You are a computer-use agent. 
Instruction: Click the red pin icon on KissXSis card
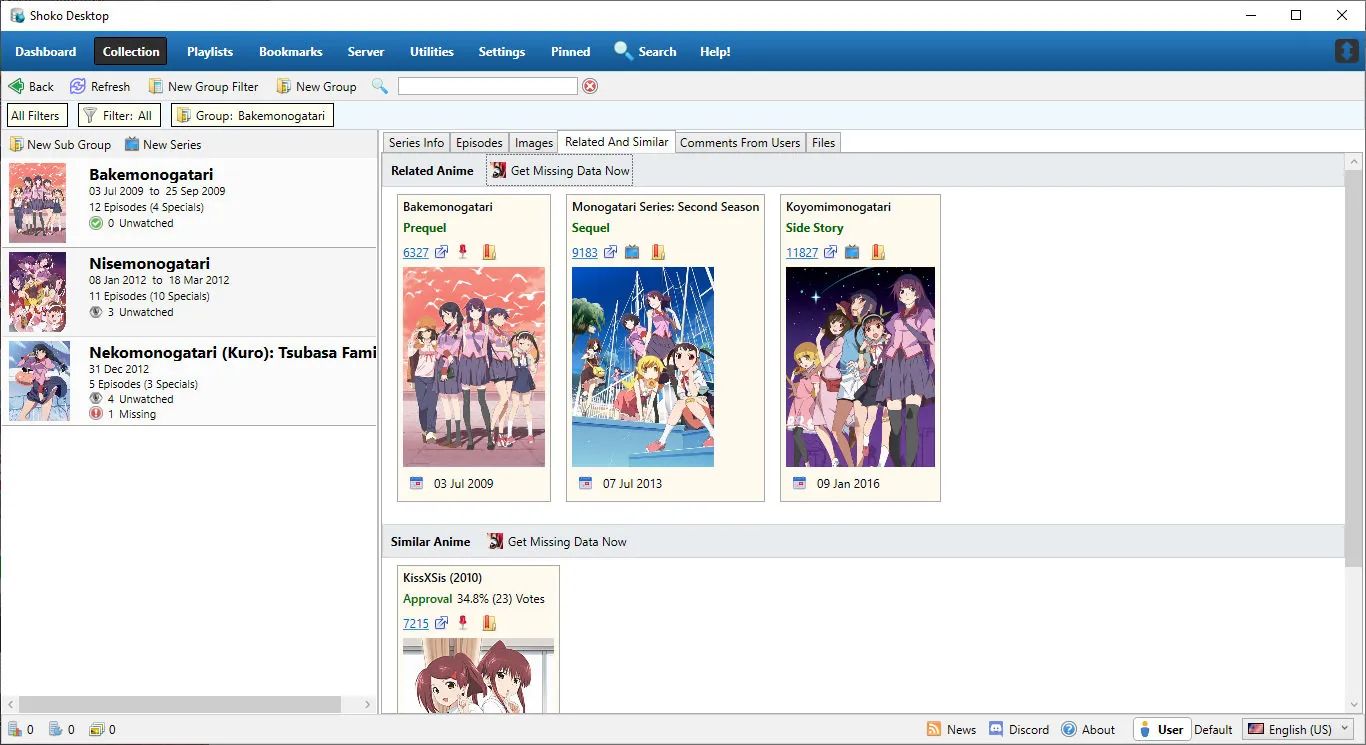pyautogui.click(x=463, y=623)
